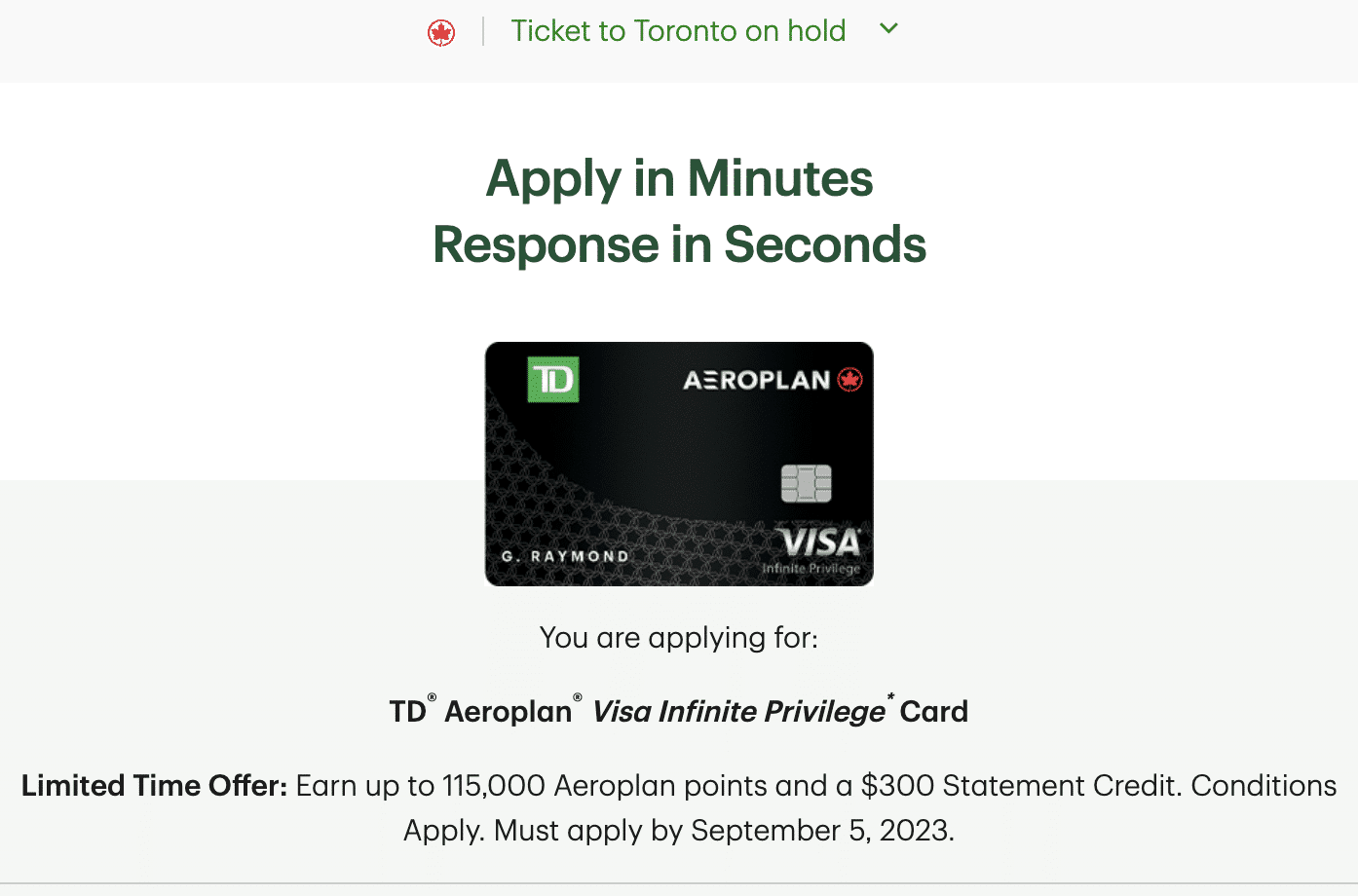This screenshot has width=1358, height=896.
Task: Click the "You are applying for:" text
Action: point(679,638)
